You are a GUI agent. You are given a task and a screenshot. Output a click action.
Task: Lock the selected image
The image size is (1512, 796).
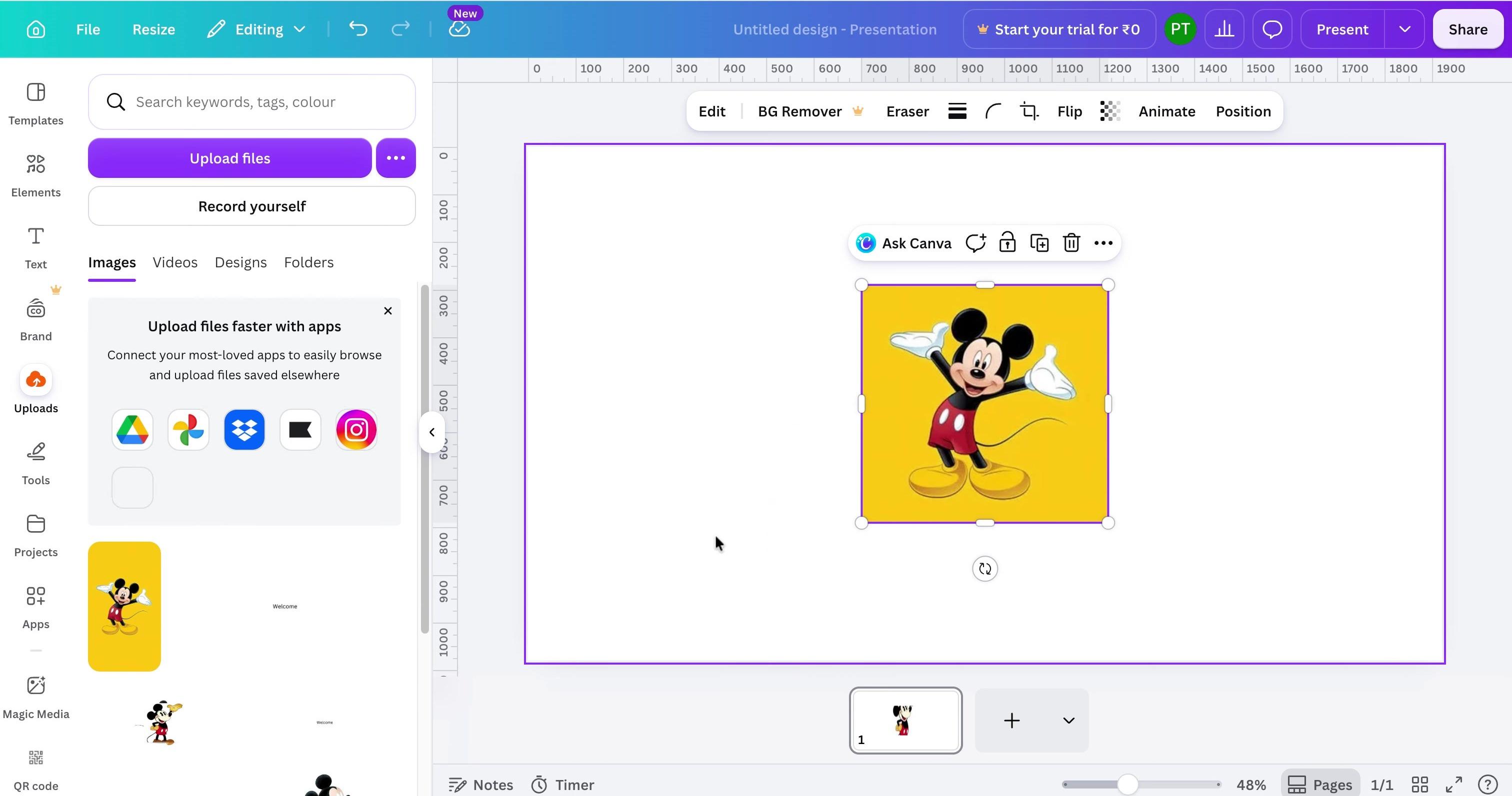(x=1007, y=243)
